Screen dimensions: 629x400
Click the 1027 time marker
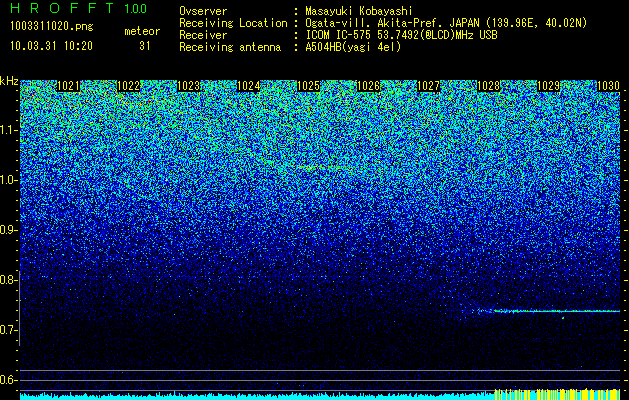pos(428,86)
